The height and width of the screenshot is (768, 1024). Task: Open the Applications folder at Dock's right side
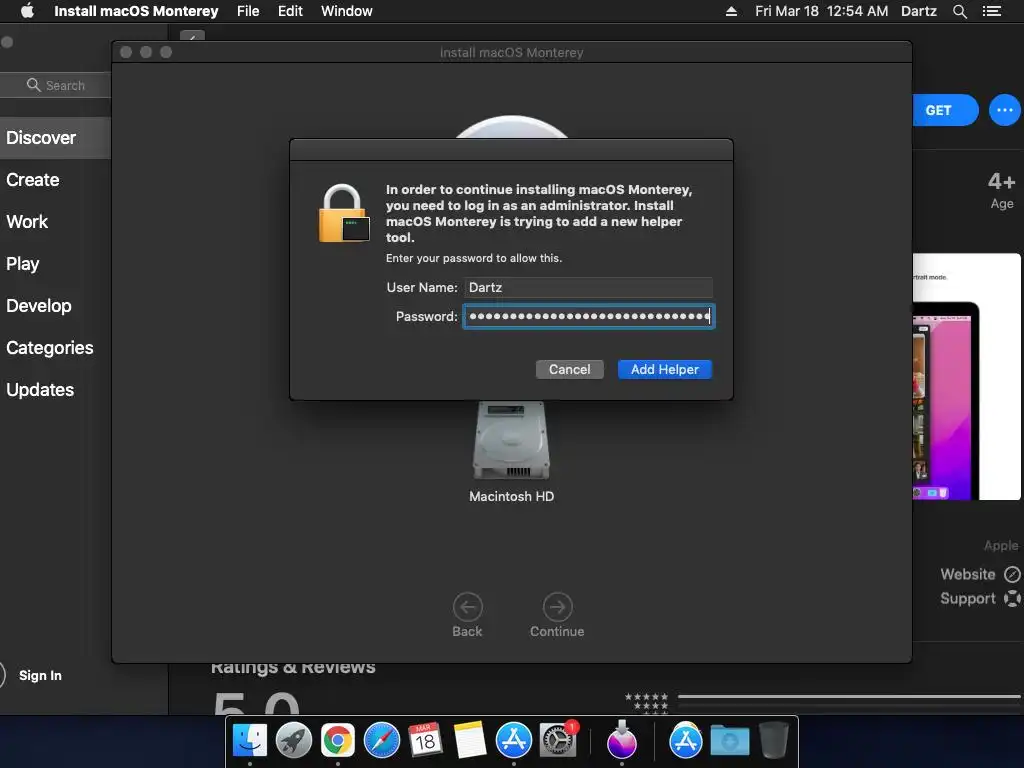[x=686, y=741]
